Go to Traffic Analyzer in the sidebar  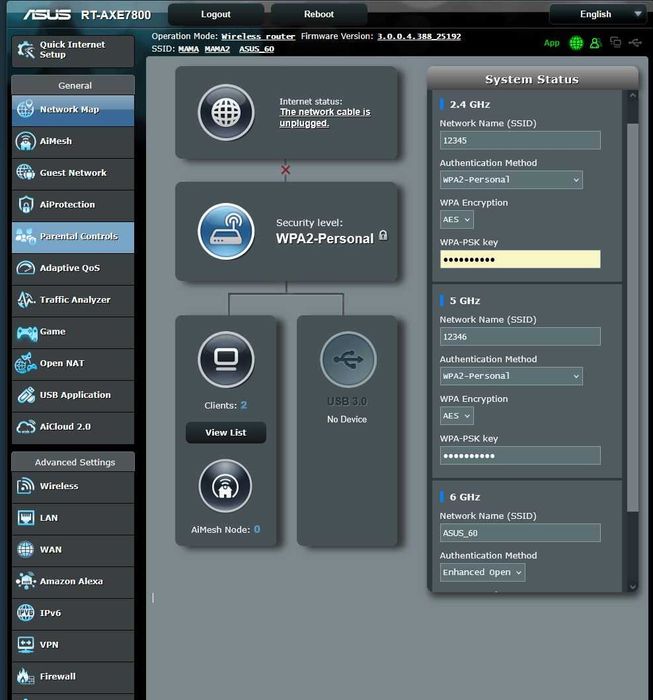(73, 300)
